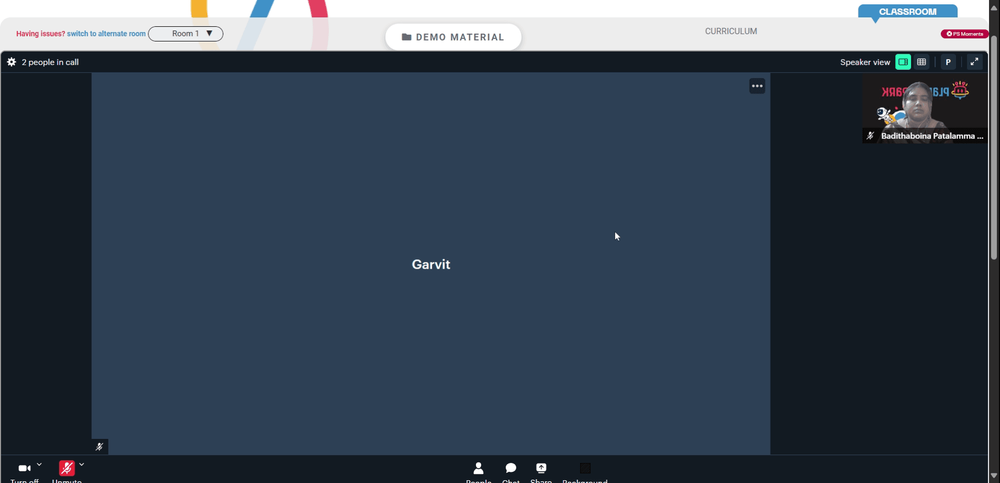Screen dimensions: 1000x483
Task: Expand camera options chevron
Action: 39,464
